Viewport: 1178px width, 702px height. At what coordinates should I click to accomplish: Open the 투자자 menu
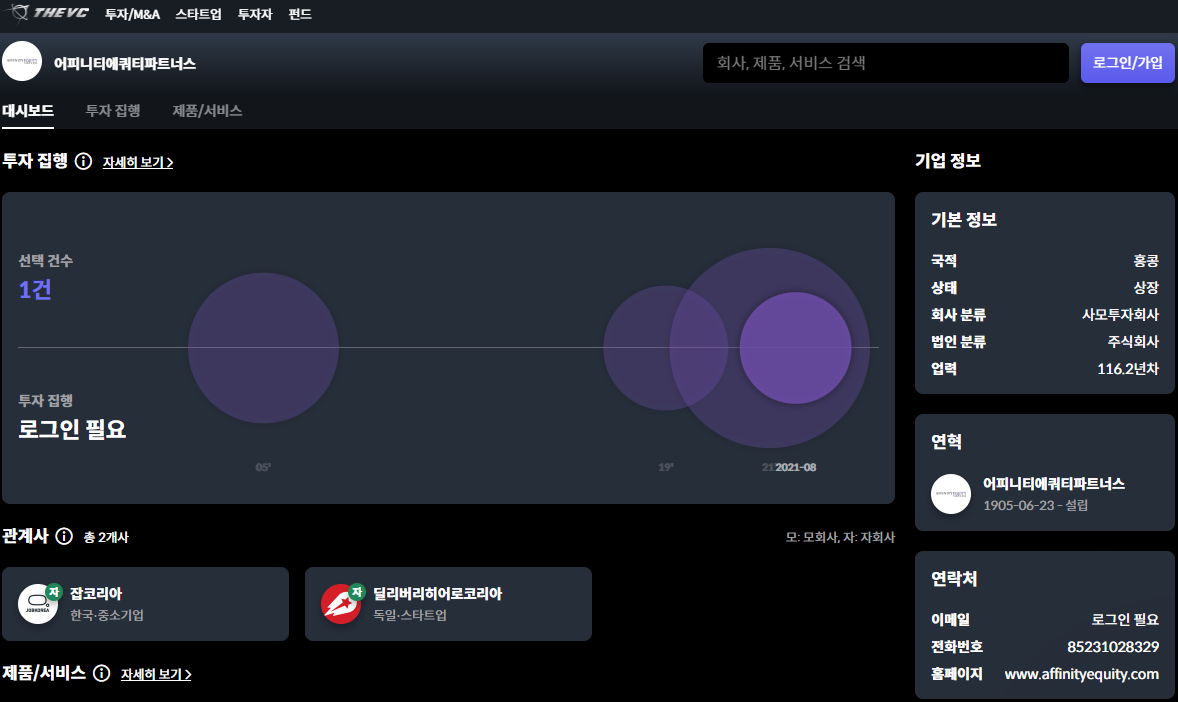pyautogui.click(x=255, y=14)
